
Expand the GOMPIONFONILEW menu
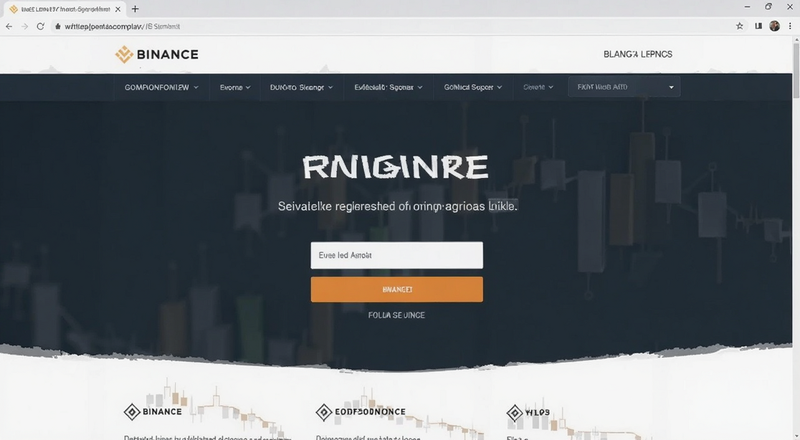[x=161, y=87]
